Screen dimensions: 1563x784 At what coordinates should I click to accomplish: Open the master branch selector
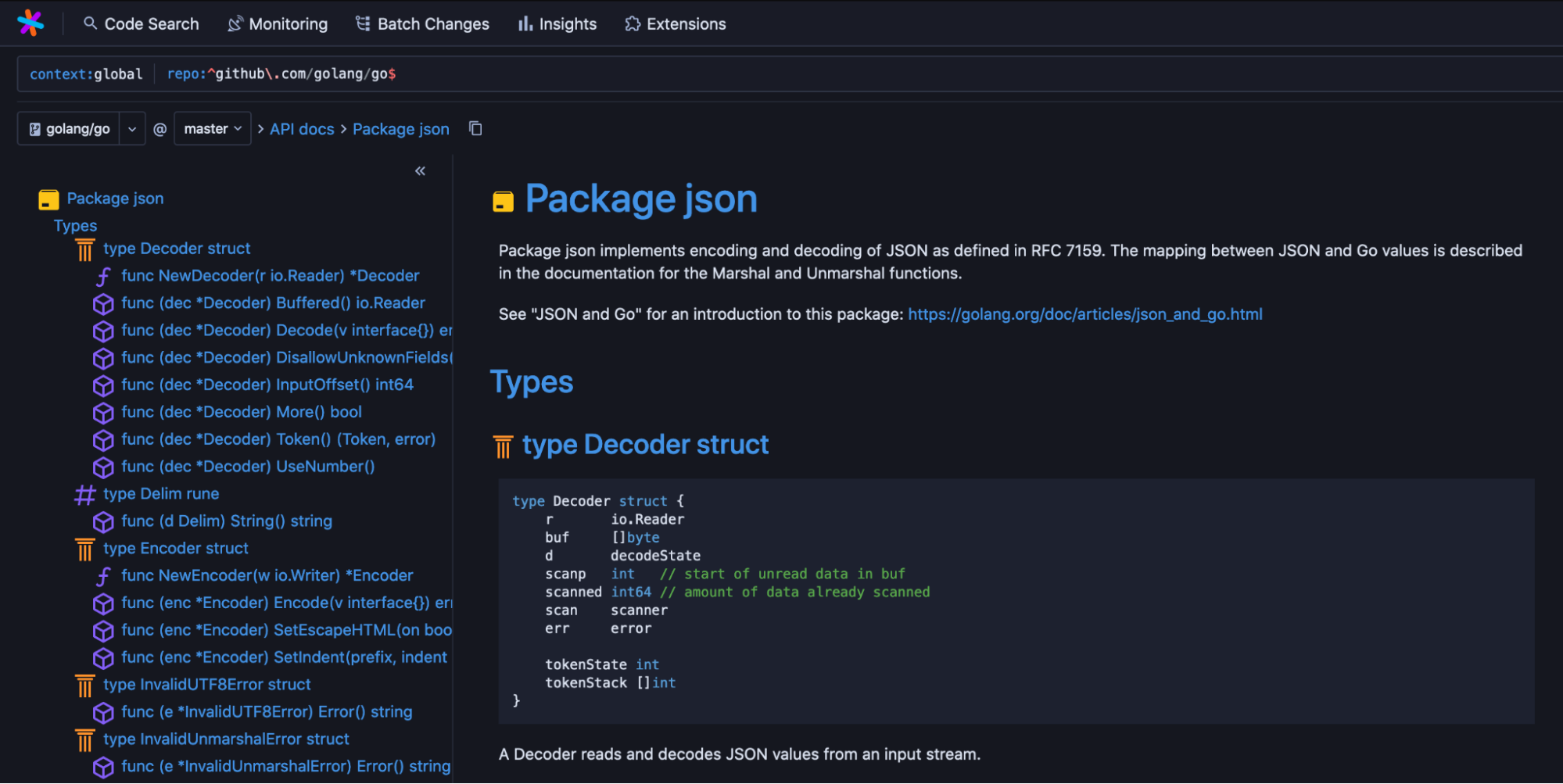tap(212, 128)
